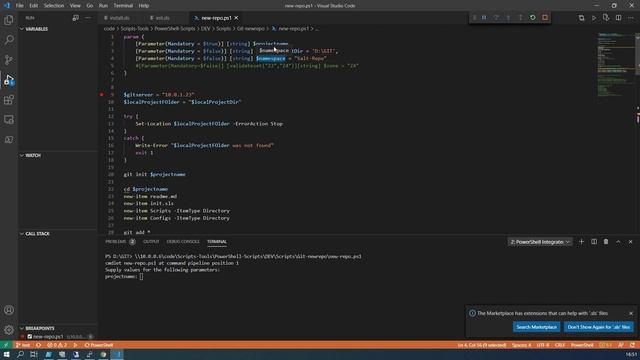Viewport: 640px width, 360px height.
Task: Click the PowerShell language mode status item
Action: click(582, 345)
